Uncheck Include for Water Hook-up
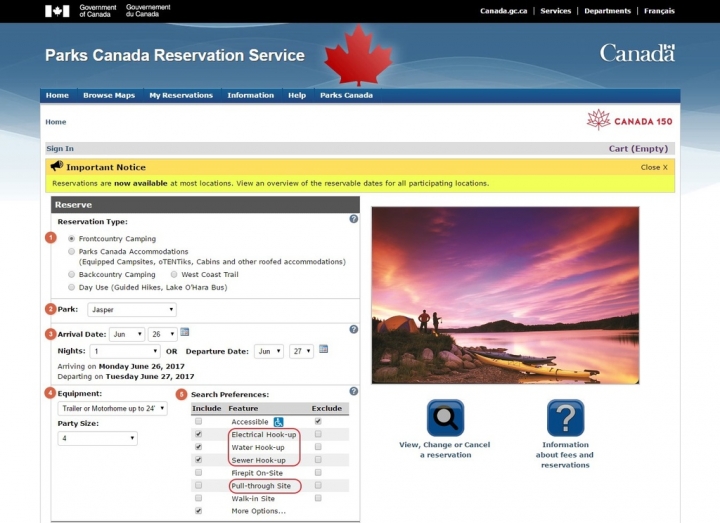Viewport: 720px width, 523px height. coord(198,447)
